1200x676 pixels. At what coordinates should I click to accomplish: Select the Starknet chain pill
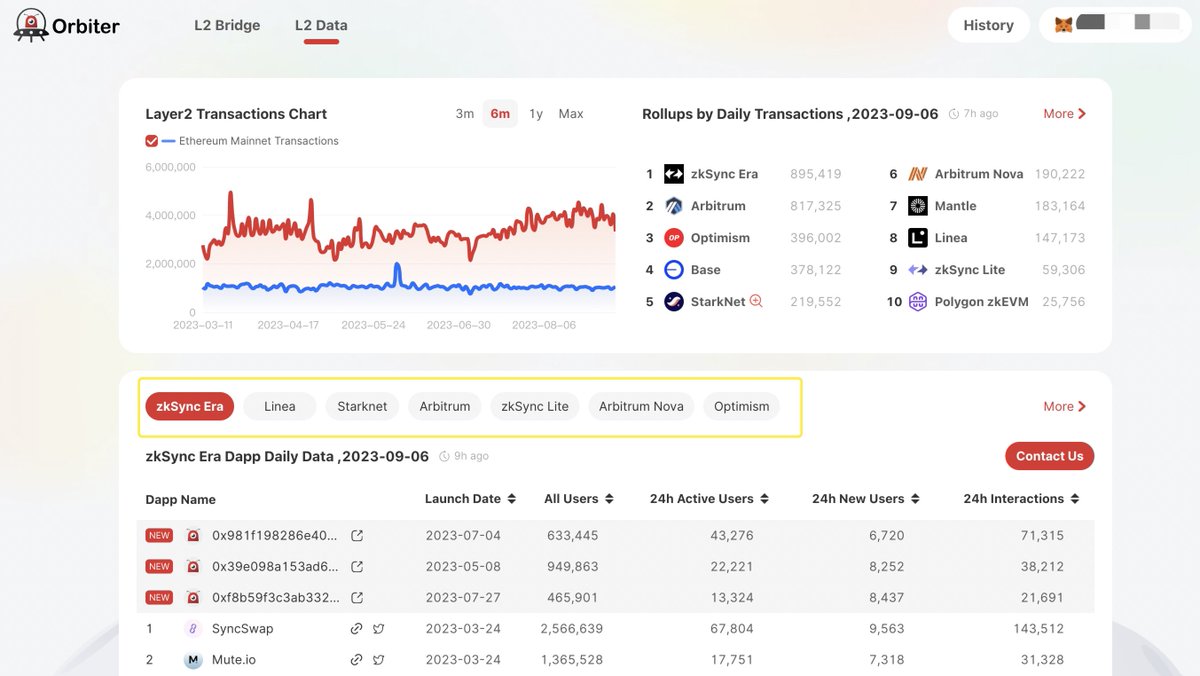point(362,406)
